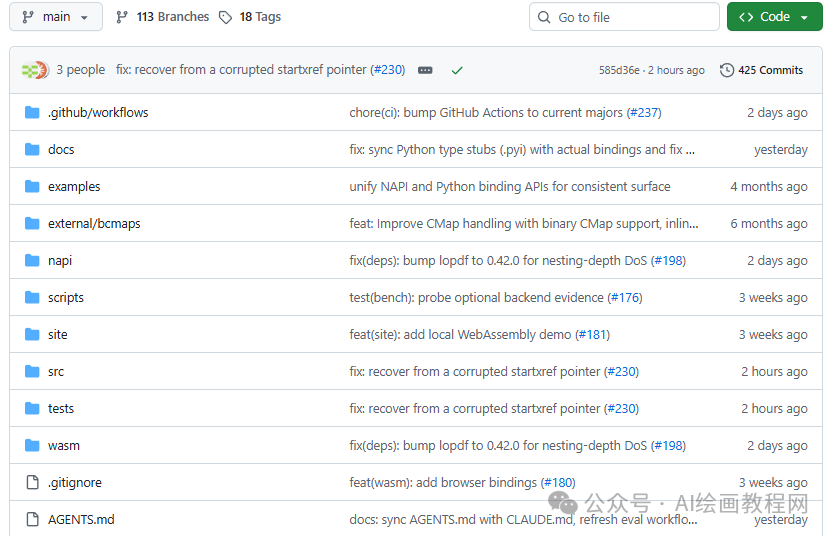Screen dimensions: 835x536
Task: Open the examples folder
Action: (74, 186)
